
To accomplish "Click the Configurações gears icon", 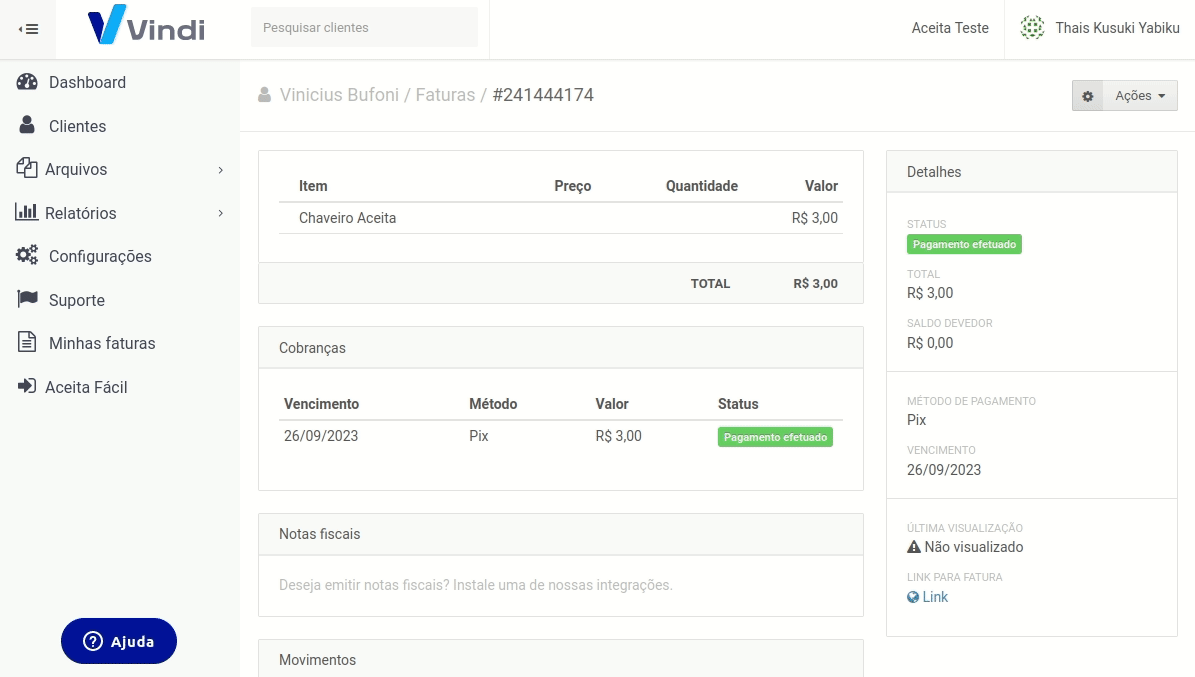I will (x=27, y=255).
